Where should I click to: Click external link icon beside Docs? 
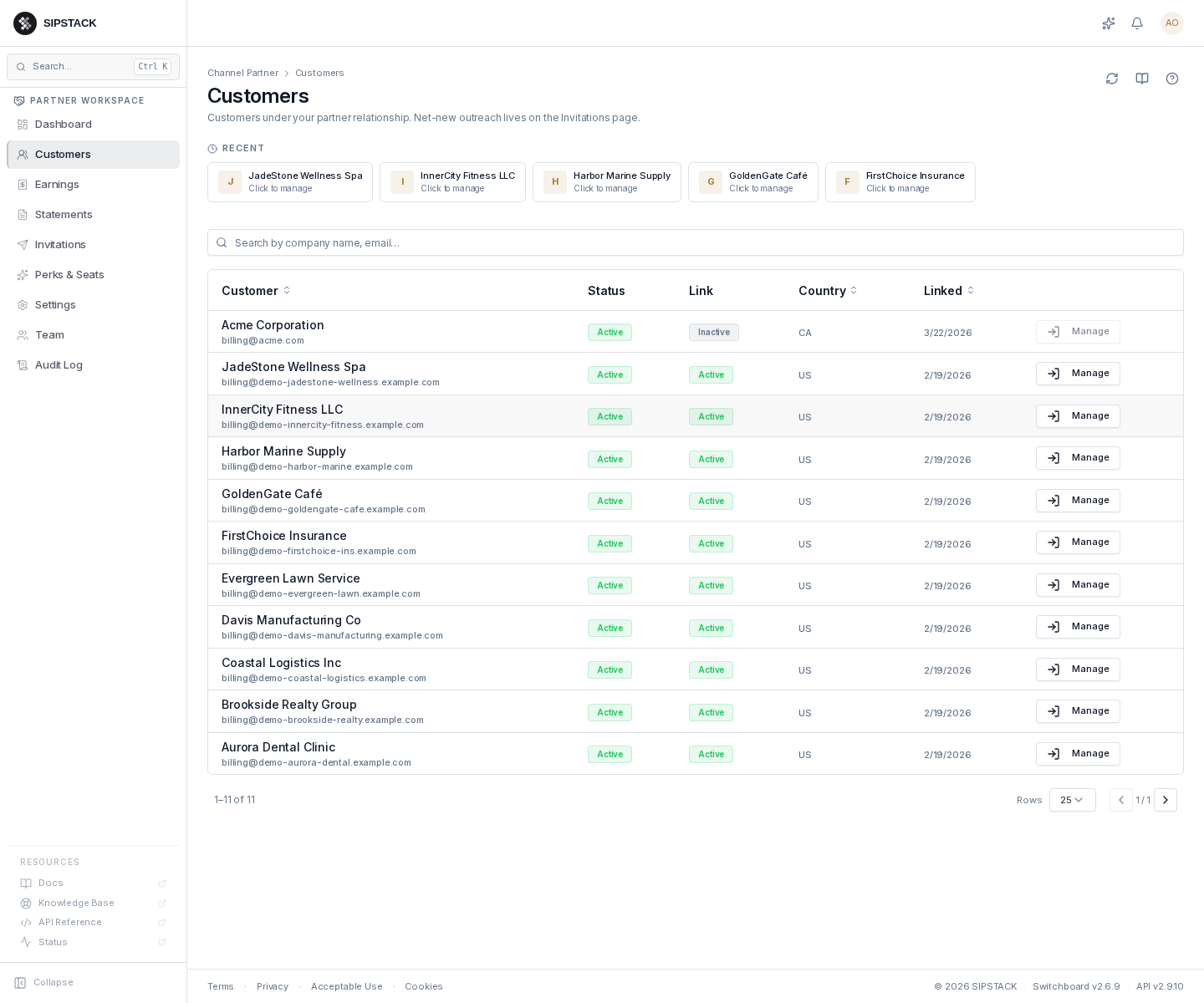point(162,883)
